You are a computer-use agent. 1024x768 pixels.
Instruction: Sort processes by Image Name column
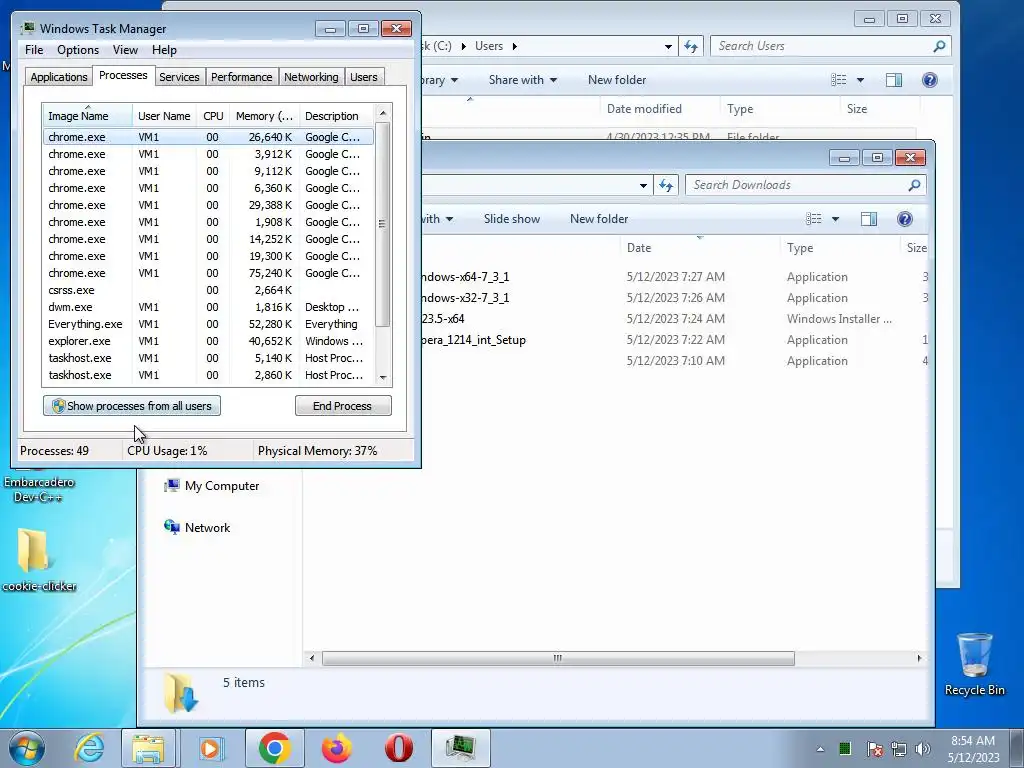(x=88, y=116)
